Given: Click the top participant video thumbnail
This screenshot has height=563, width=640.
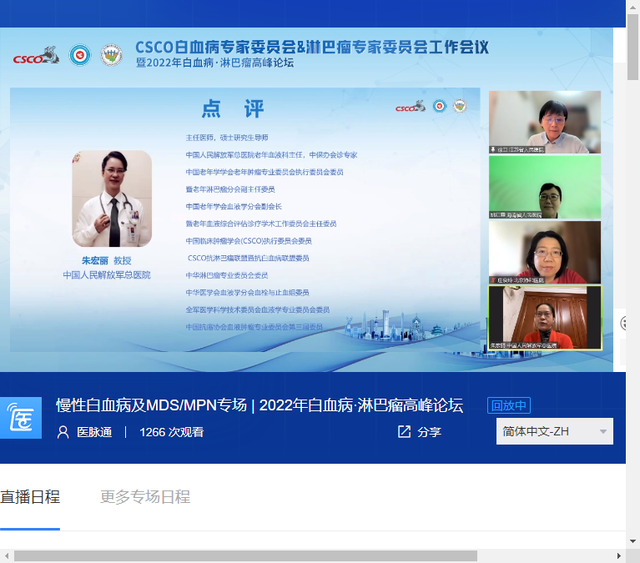Looking at the screenshot, I should click(544, 122).
